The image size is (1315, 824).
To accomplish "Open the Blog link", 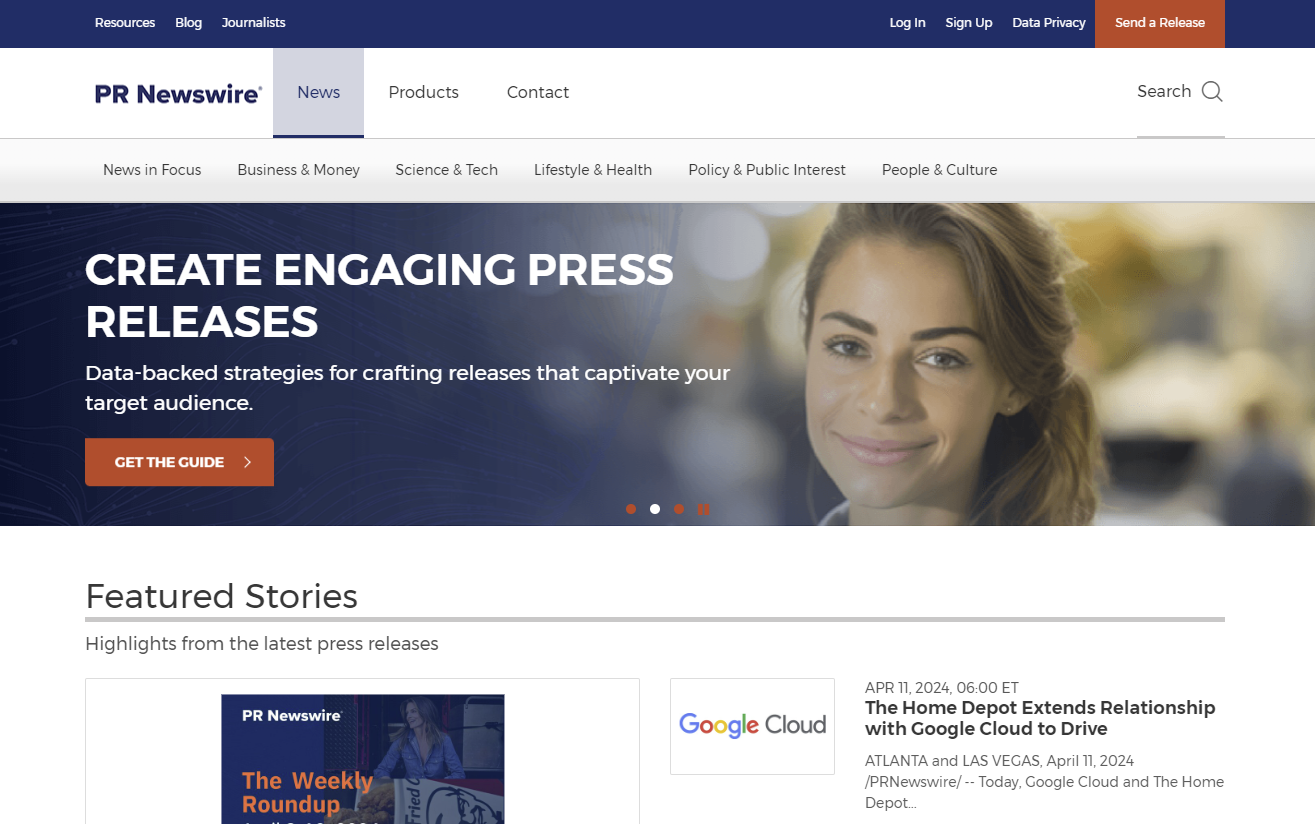I will click(188, 23).
